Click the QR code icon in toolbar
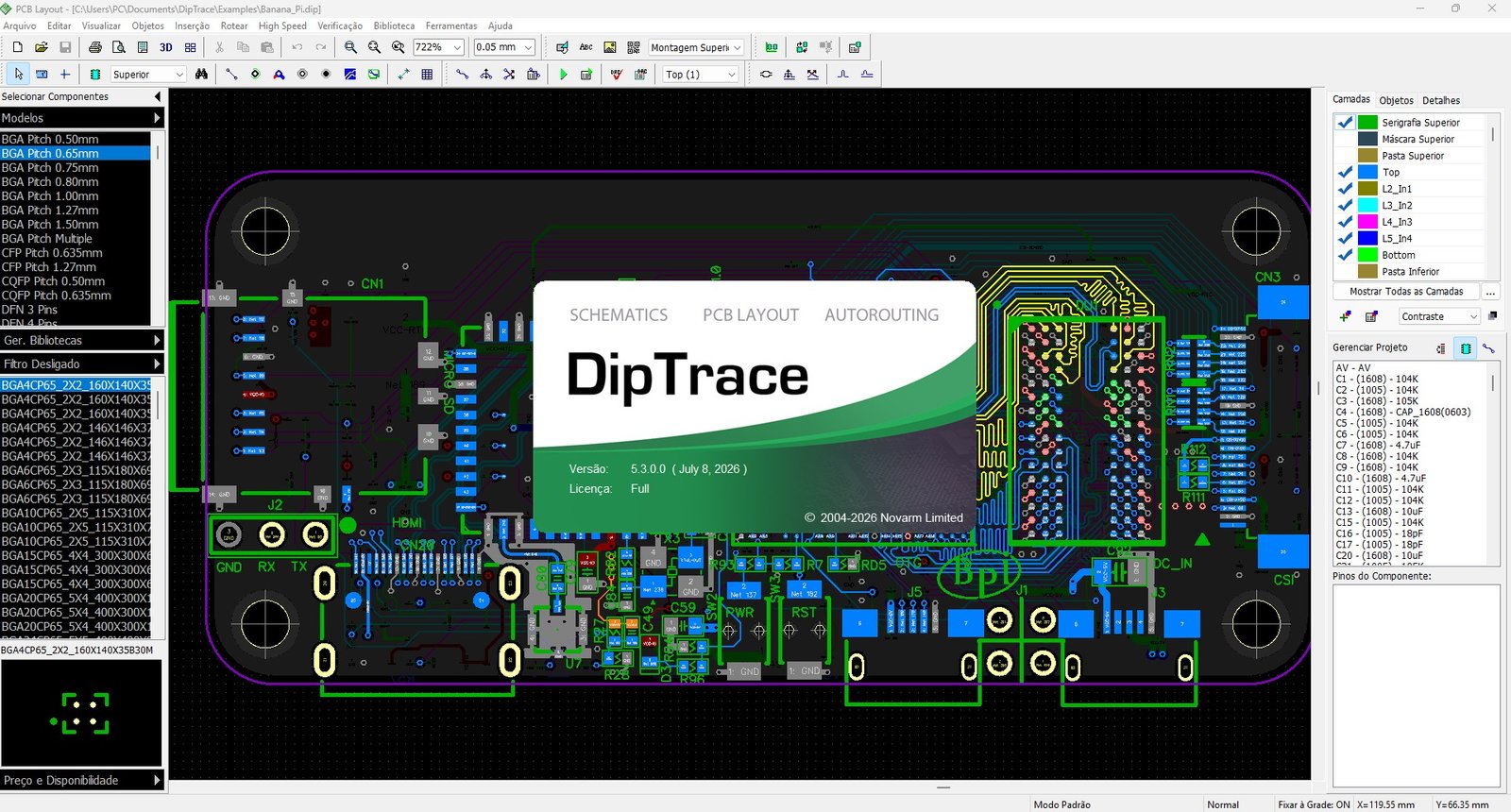 click(x=633, y=47)
